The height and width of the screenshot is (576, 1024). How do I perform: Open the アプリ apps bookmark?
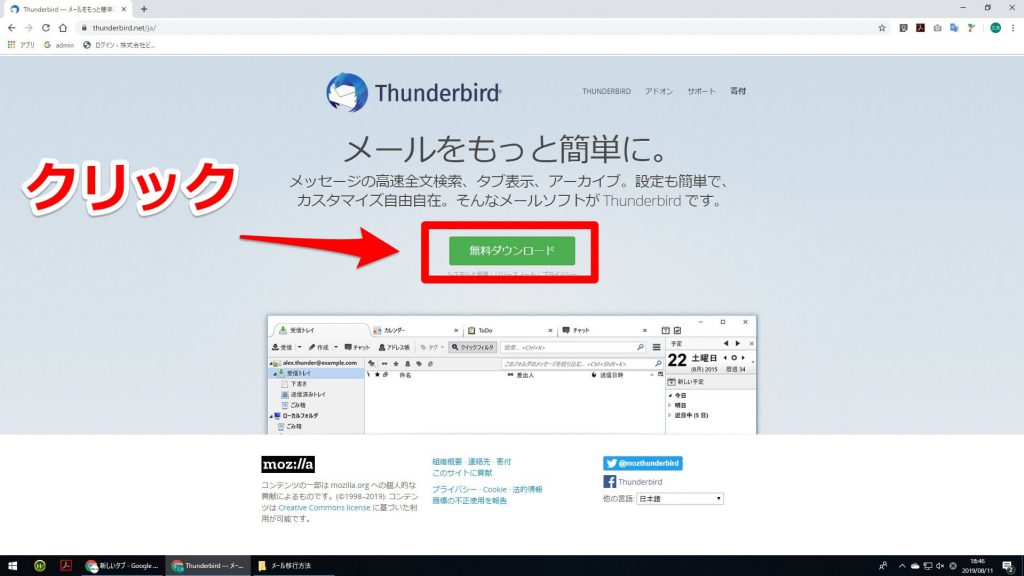pos(22,45)
